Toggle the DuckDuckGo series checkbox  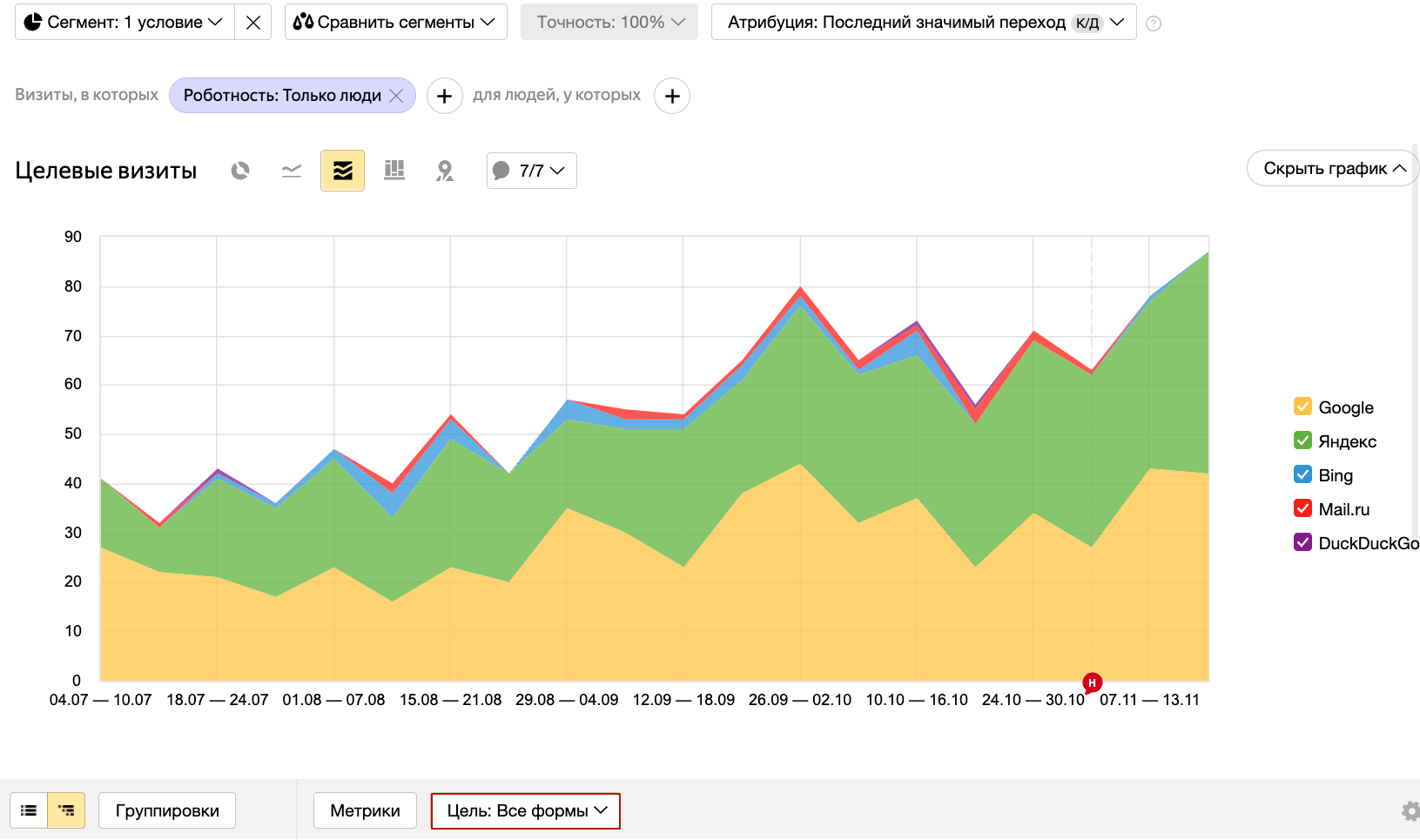click(x=1302, y=542)
